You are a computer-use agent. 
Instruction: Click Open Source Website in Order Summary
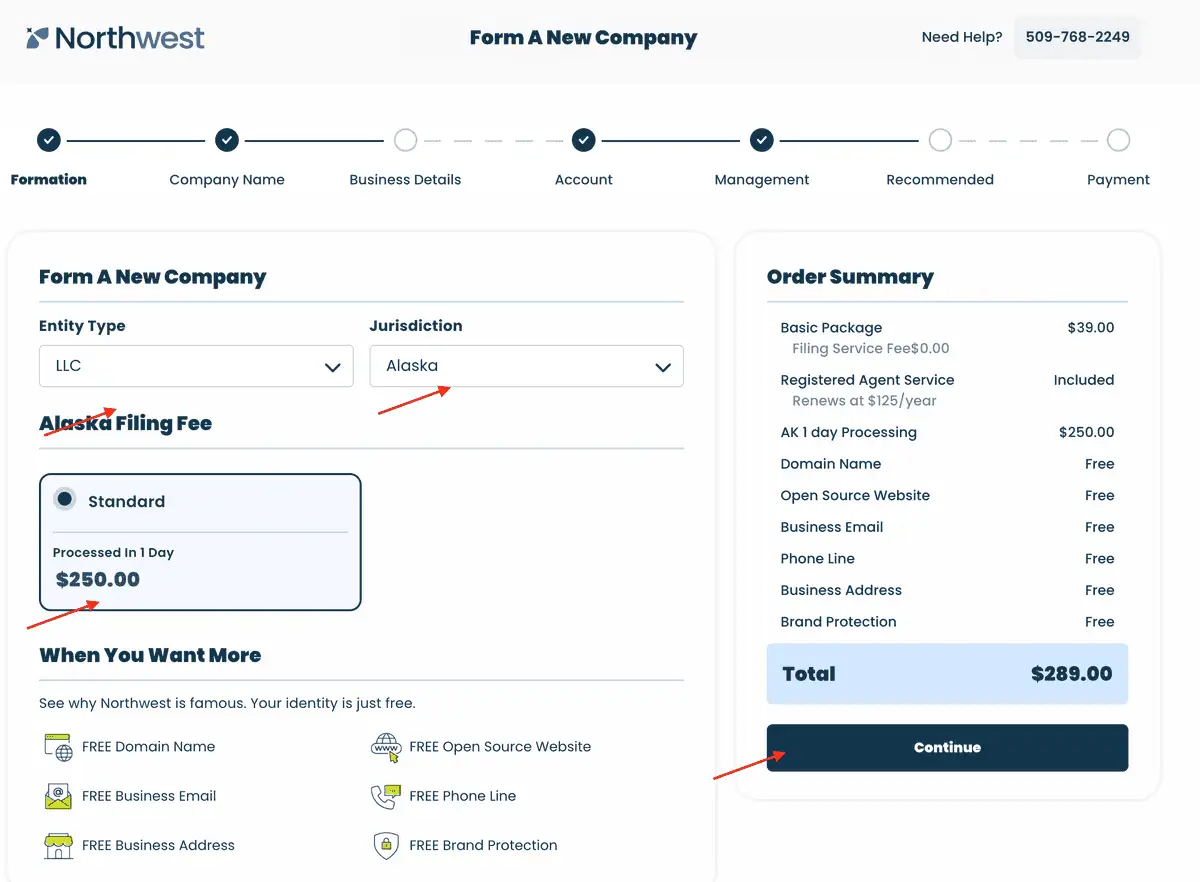point(855,495)
